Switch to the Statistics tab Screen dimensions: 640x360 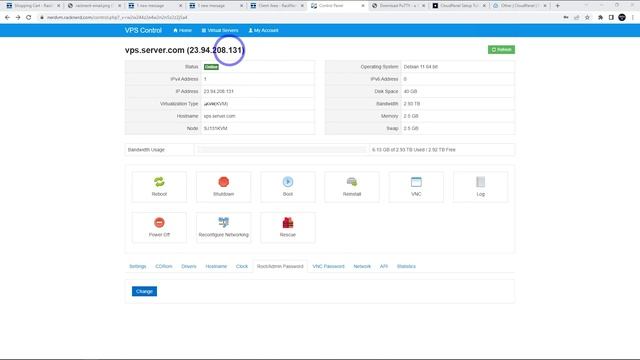tap(406, 266)
